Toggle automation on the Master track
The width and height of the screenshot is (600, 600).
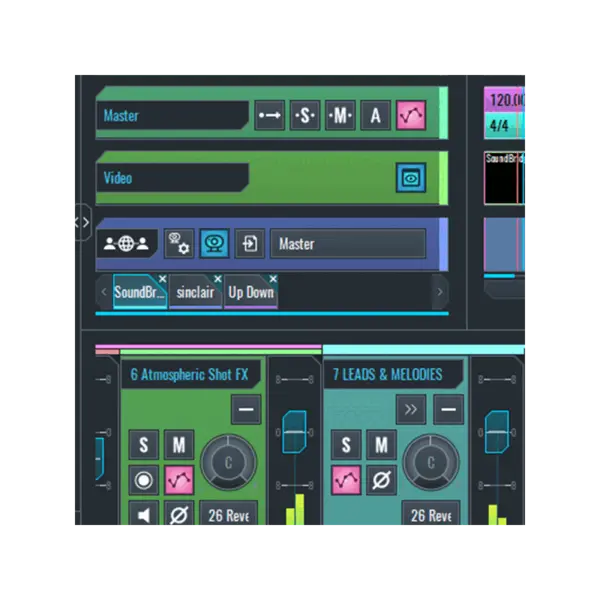pyautogui.click(x=411, y=115)
